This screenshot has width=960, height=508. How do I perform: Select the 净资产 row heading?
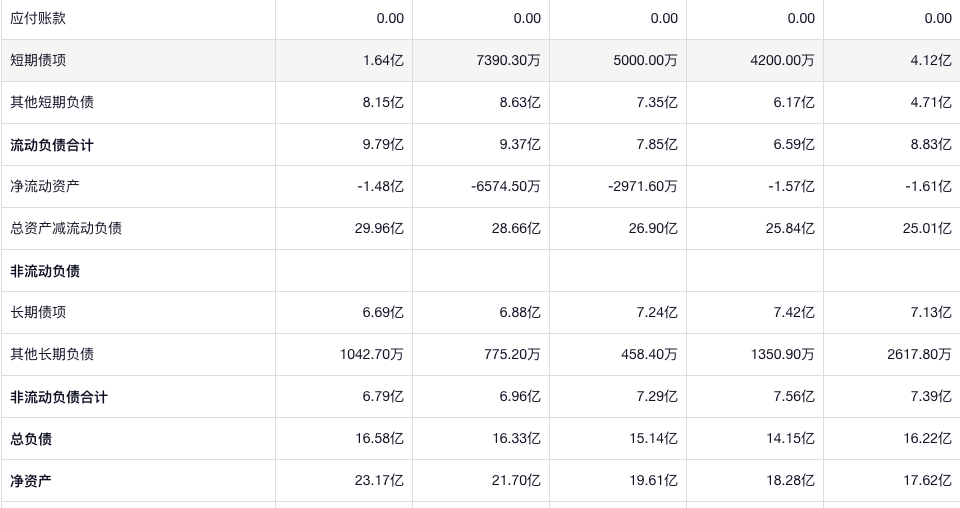pyautogui.click(x=31, y=481)
